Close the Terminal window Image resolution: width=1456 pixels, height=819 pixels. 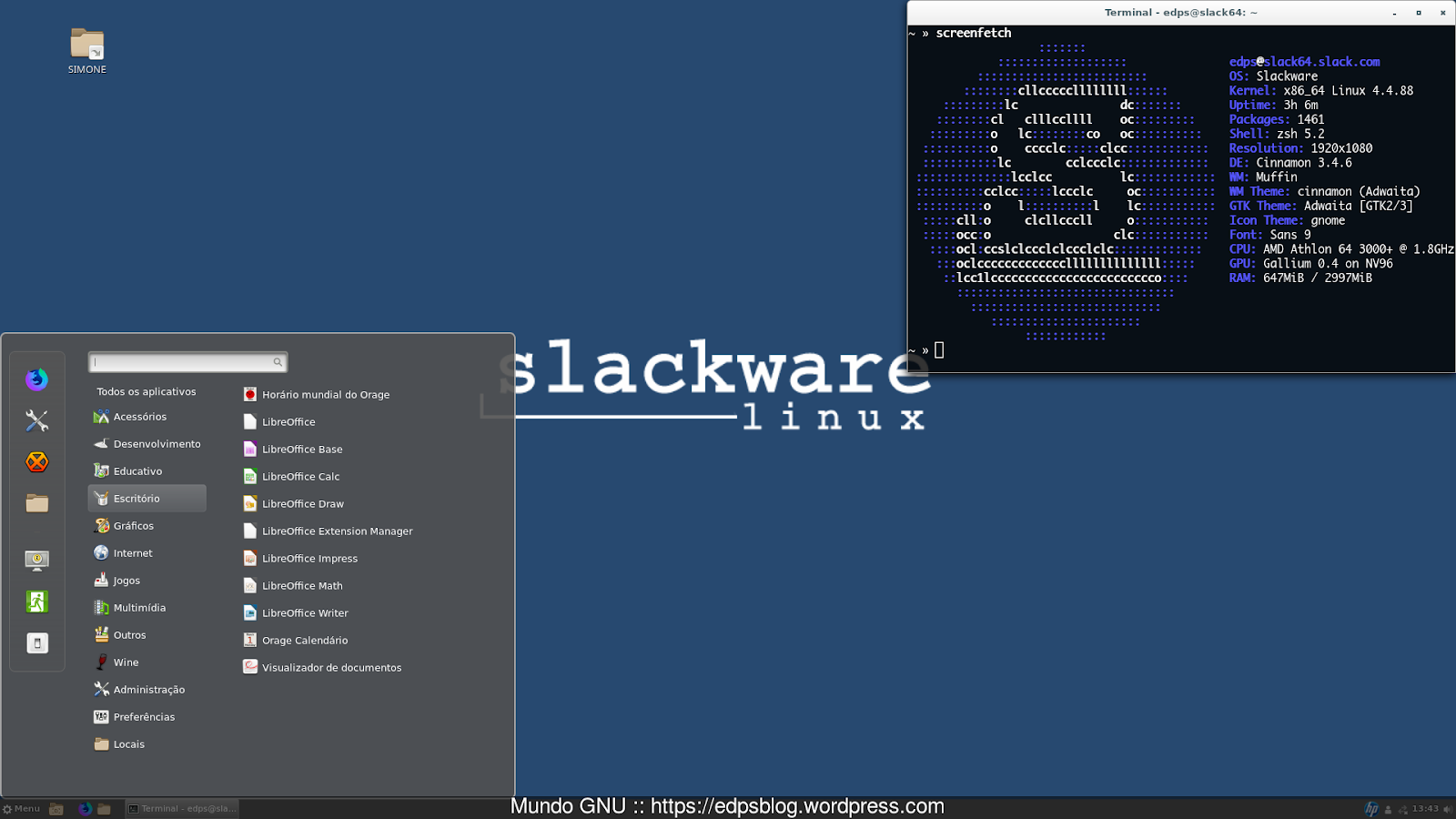coord(1443,13)
